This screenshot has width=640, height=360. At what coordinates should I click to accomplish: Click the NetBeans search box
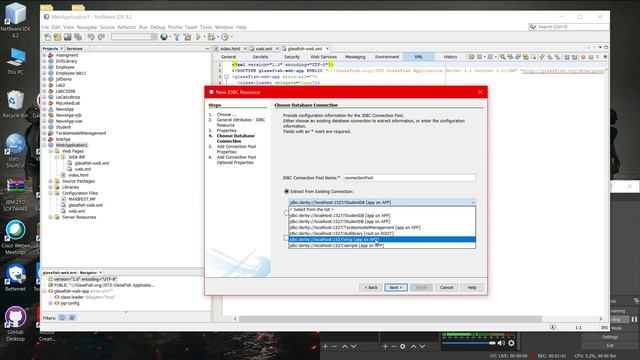click(569, 27)
